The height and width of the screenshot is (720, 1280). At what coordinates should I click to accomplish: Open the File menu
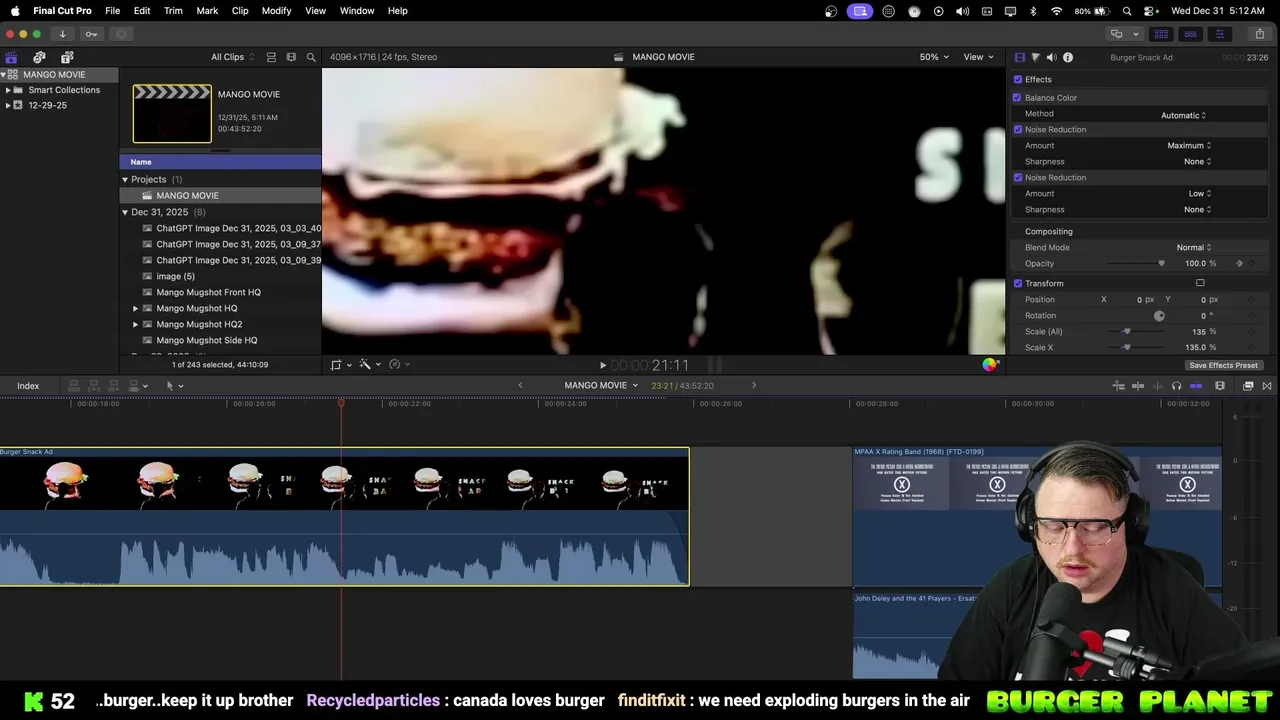113,11
